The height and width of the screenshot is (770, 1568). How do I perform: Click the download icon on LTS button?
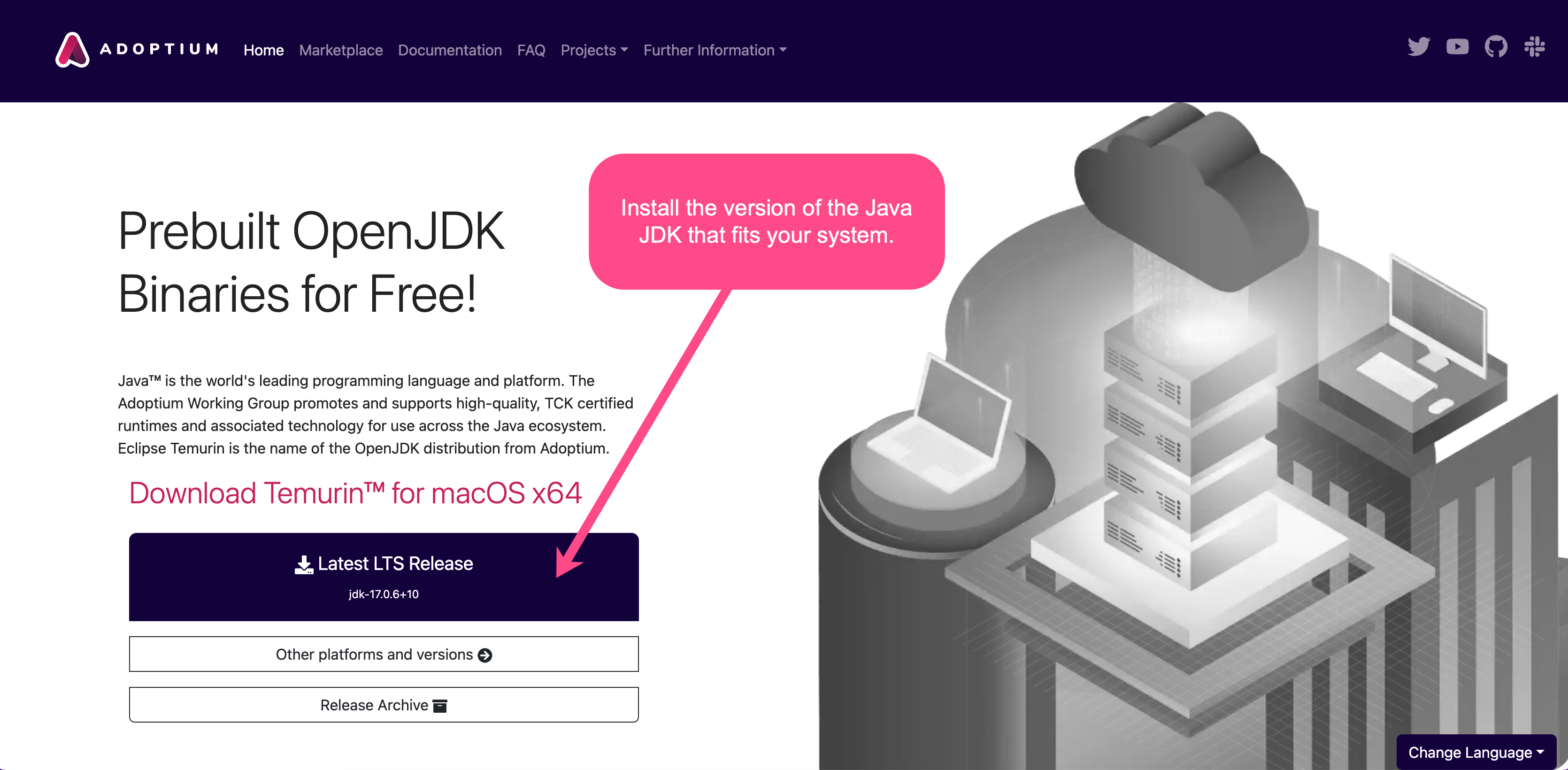304,564
